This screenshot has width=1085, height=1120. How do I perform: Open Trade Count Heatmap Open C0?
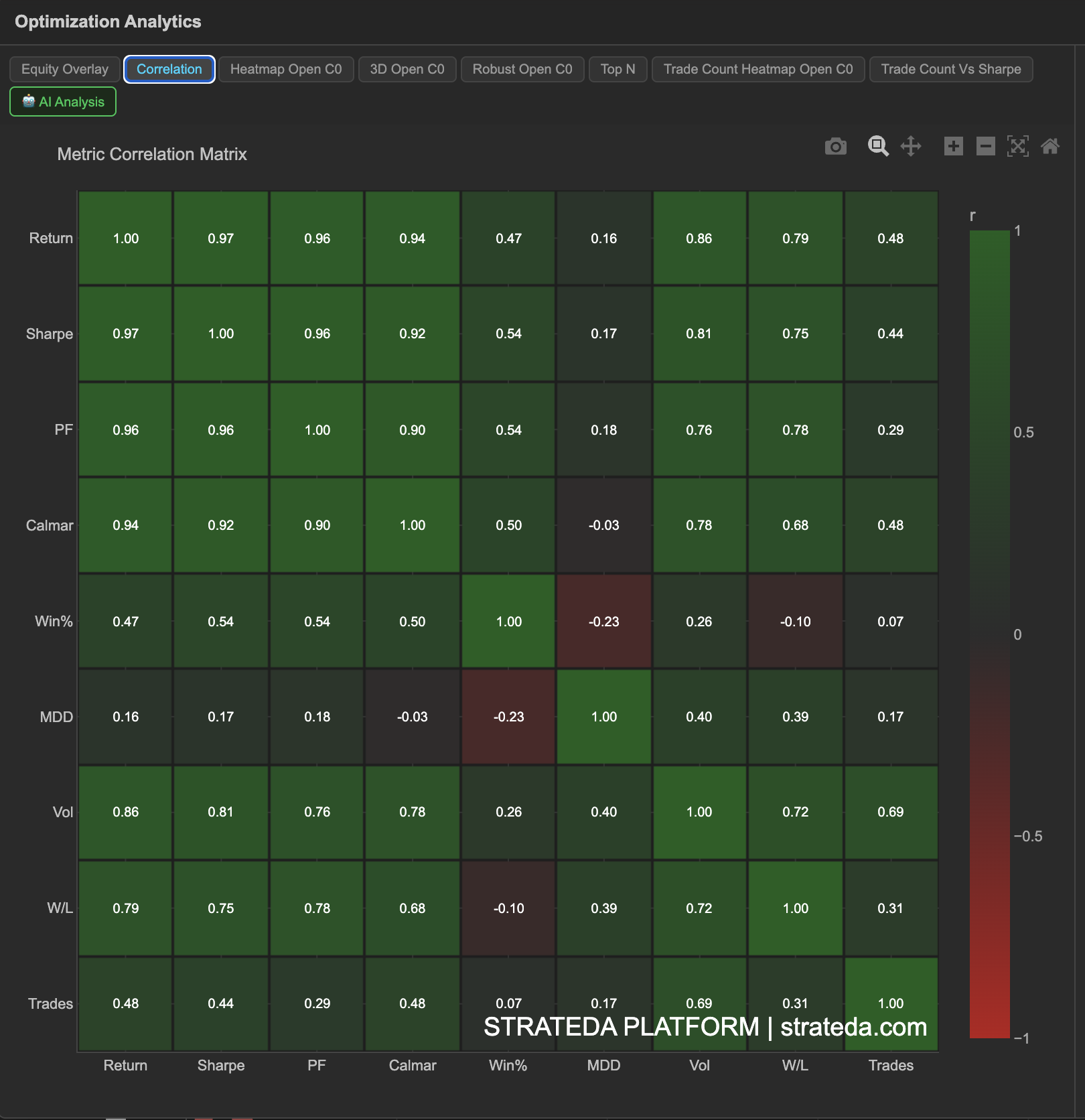757,69
